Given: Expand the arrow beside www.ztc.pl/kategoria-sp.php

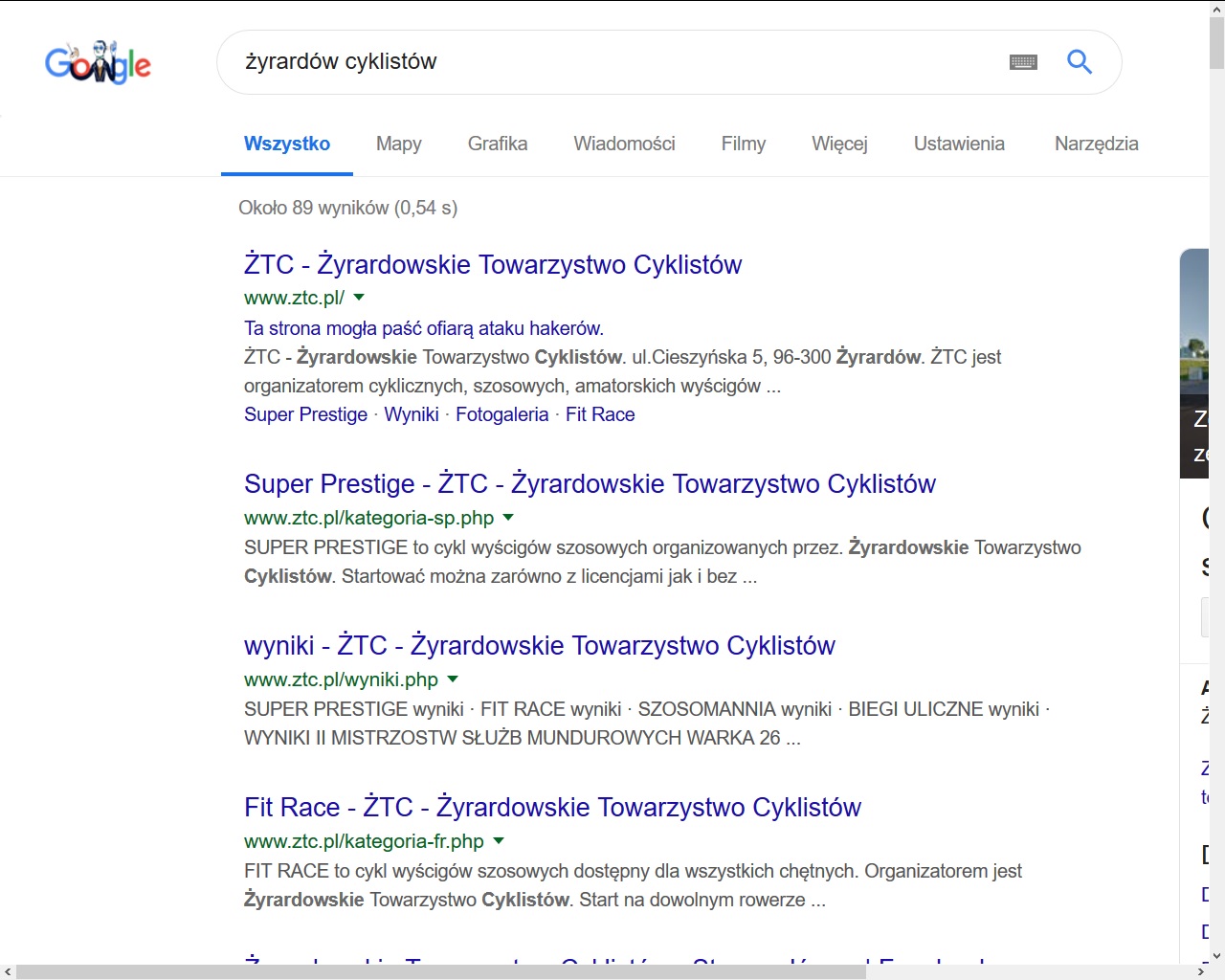Looking at the screenshot, I should [x=508, y=518].
